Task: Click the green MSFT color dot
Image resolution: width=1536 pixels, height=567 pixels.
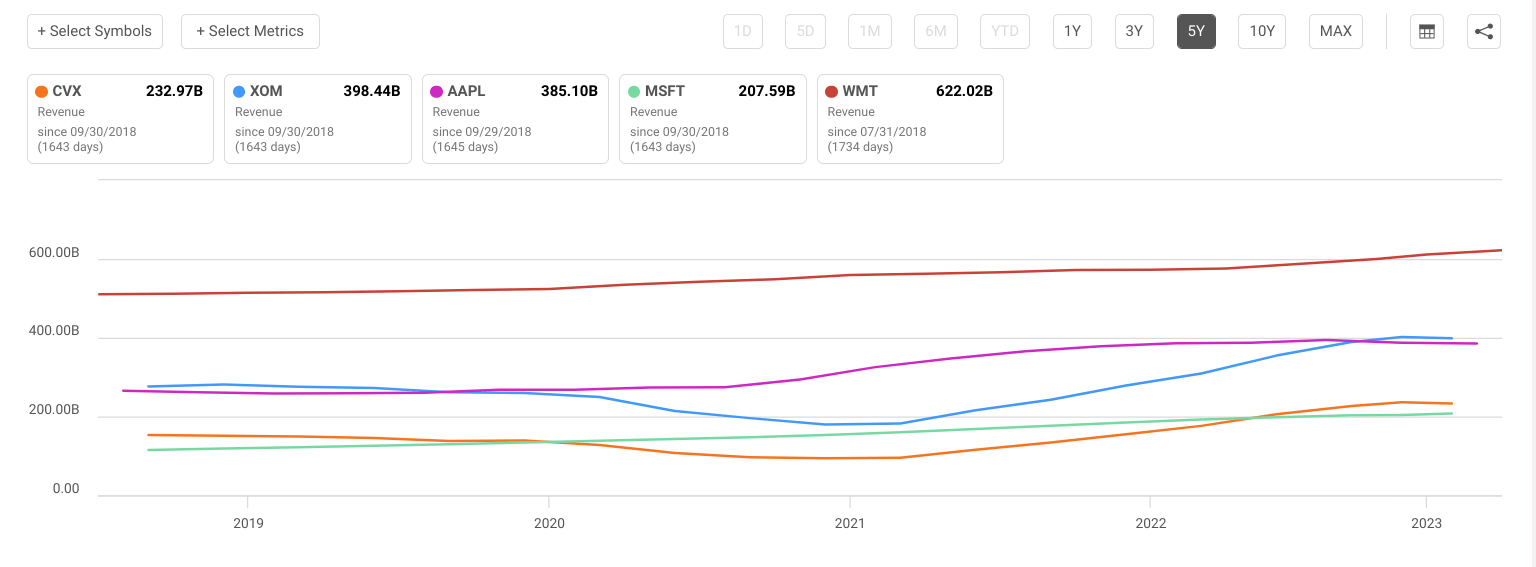Action: [634, 91]
